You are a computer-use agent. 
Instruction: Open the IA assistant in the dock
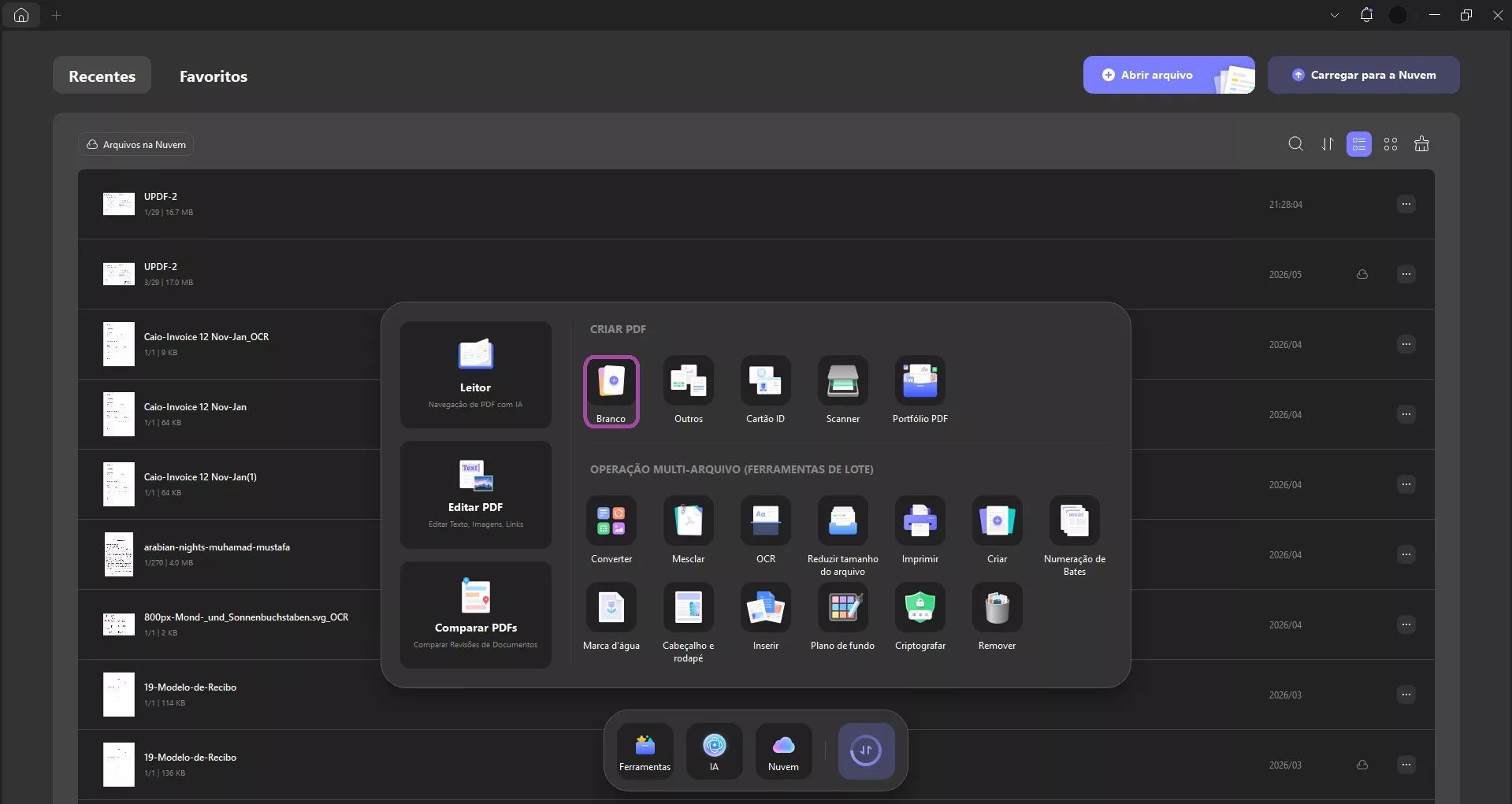coord(715,751)
